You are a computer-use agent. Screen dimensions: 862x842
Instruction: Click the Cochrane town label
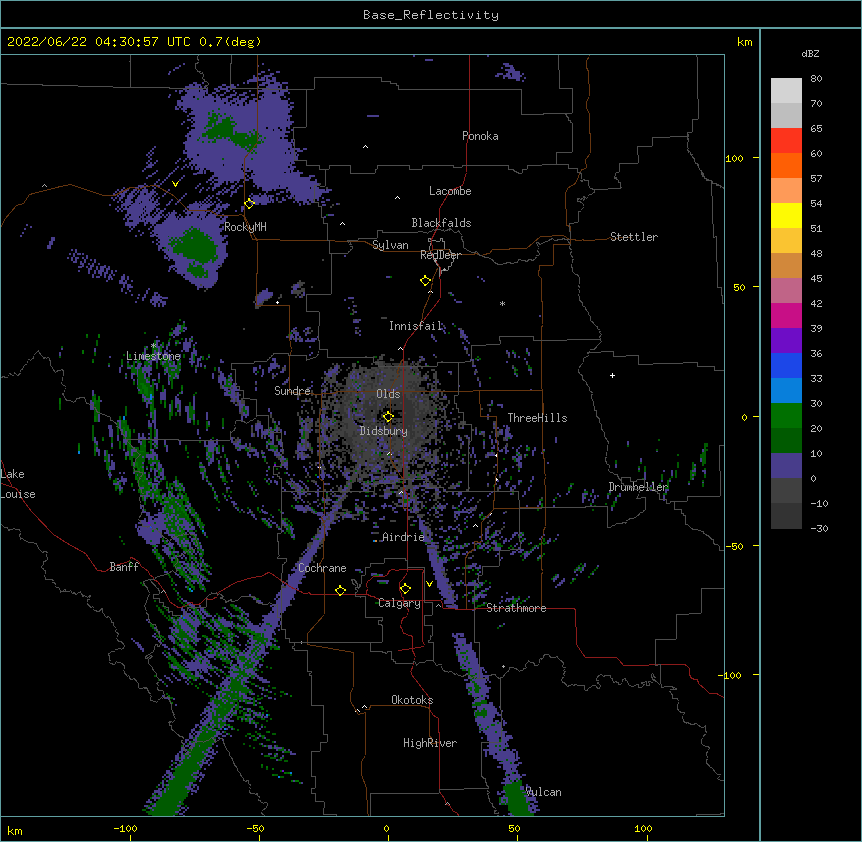[322, 568]
